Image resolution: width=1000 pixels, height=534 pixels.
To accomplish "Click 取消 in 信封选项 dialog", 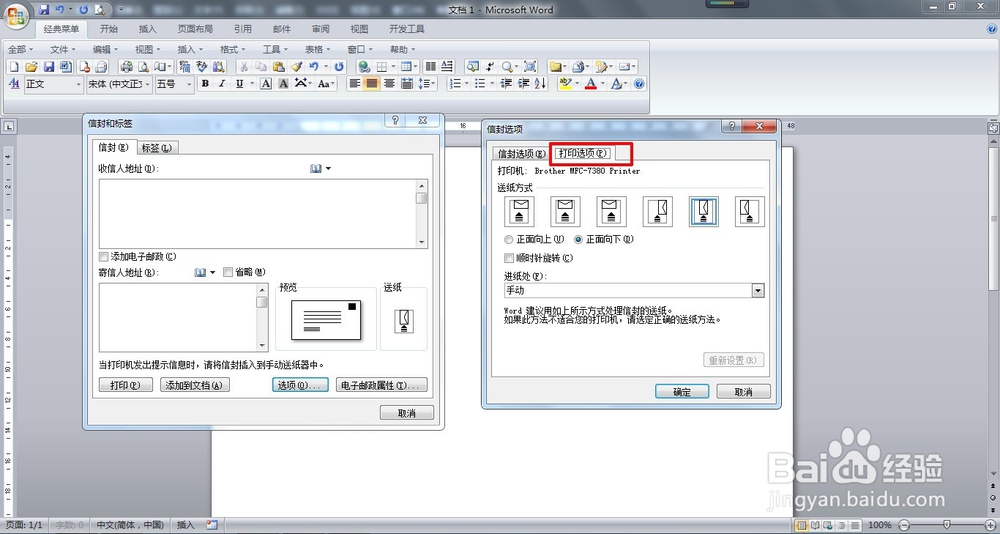I will pyautogui.click(x=744, y=392).
